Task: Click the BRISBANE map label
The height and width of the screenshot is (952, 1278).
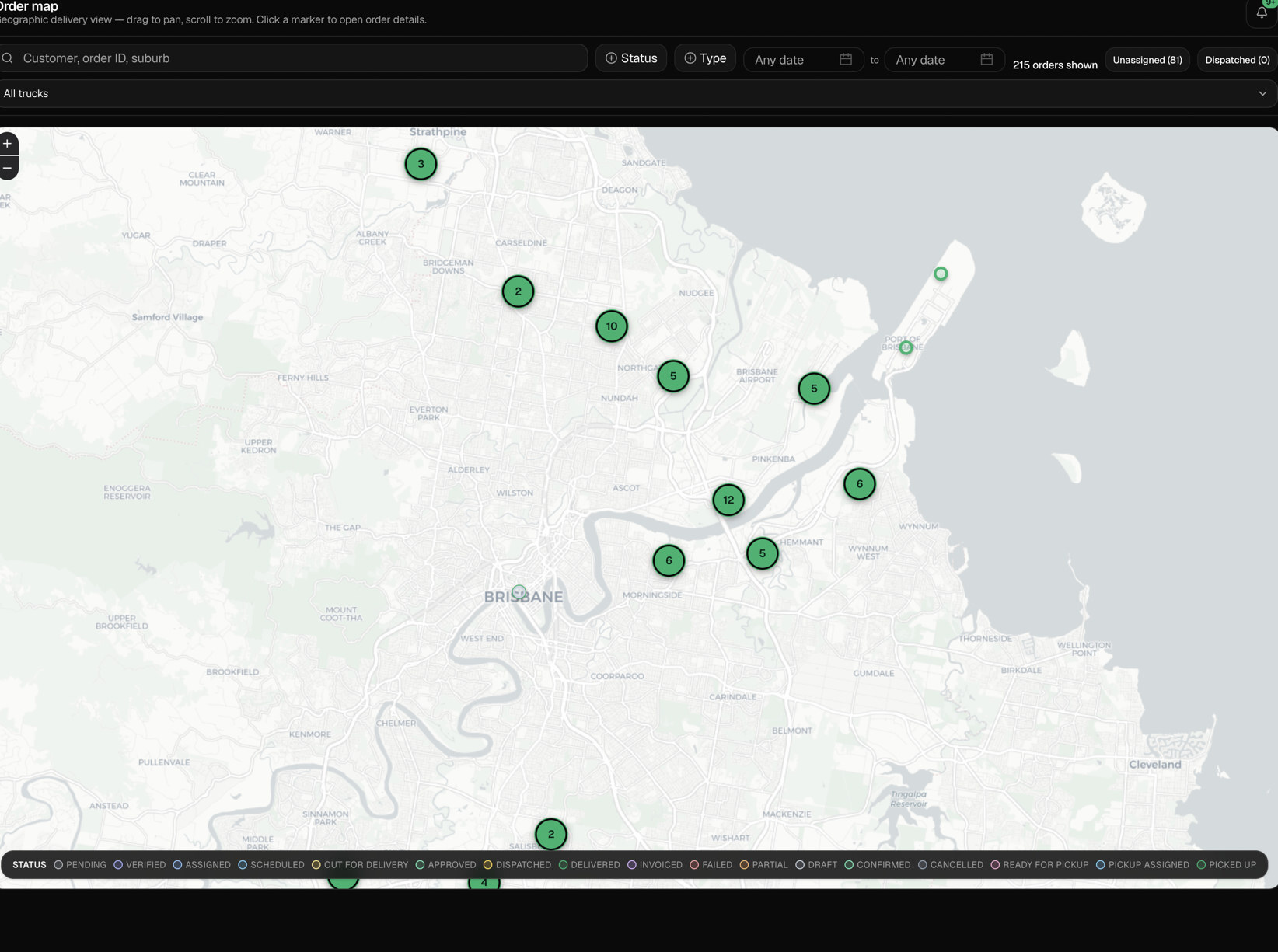Action: point(524,597)
